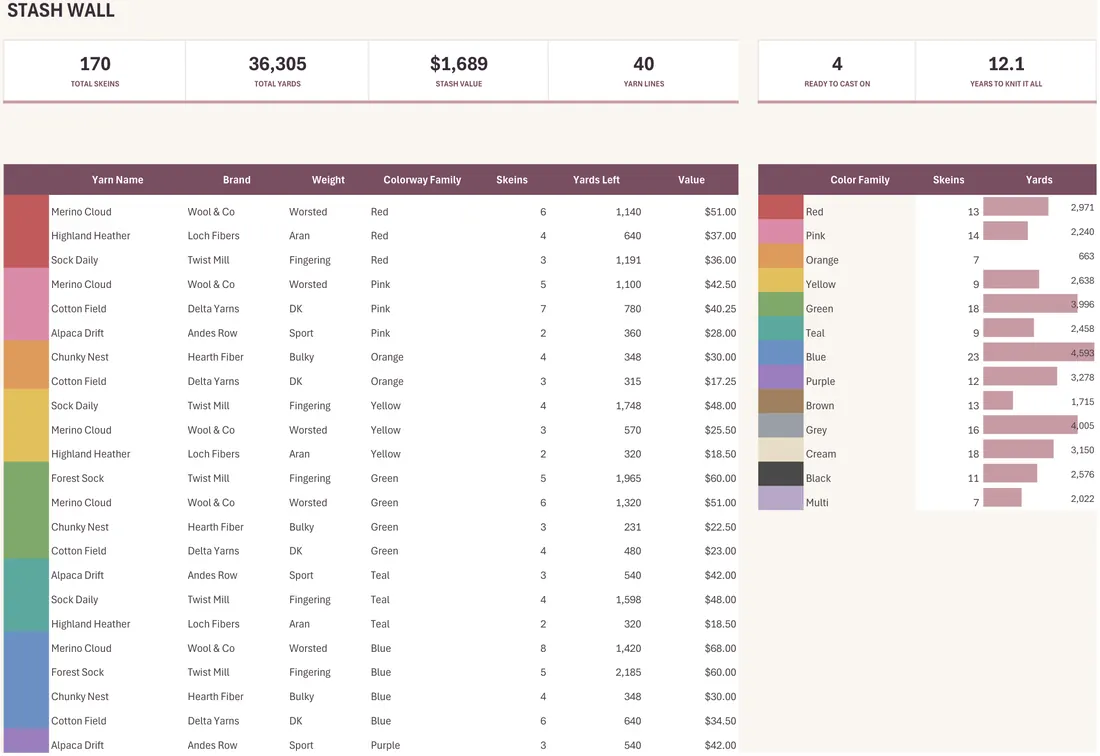
Task: Select the 2,185 yards left cell
Action: pos(628,672)
